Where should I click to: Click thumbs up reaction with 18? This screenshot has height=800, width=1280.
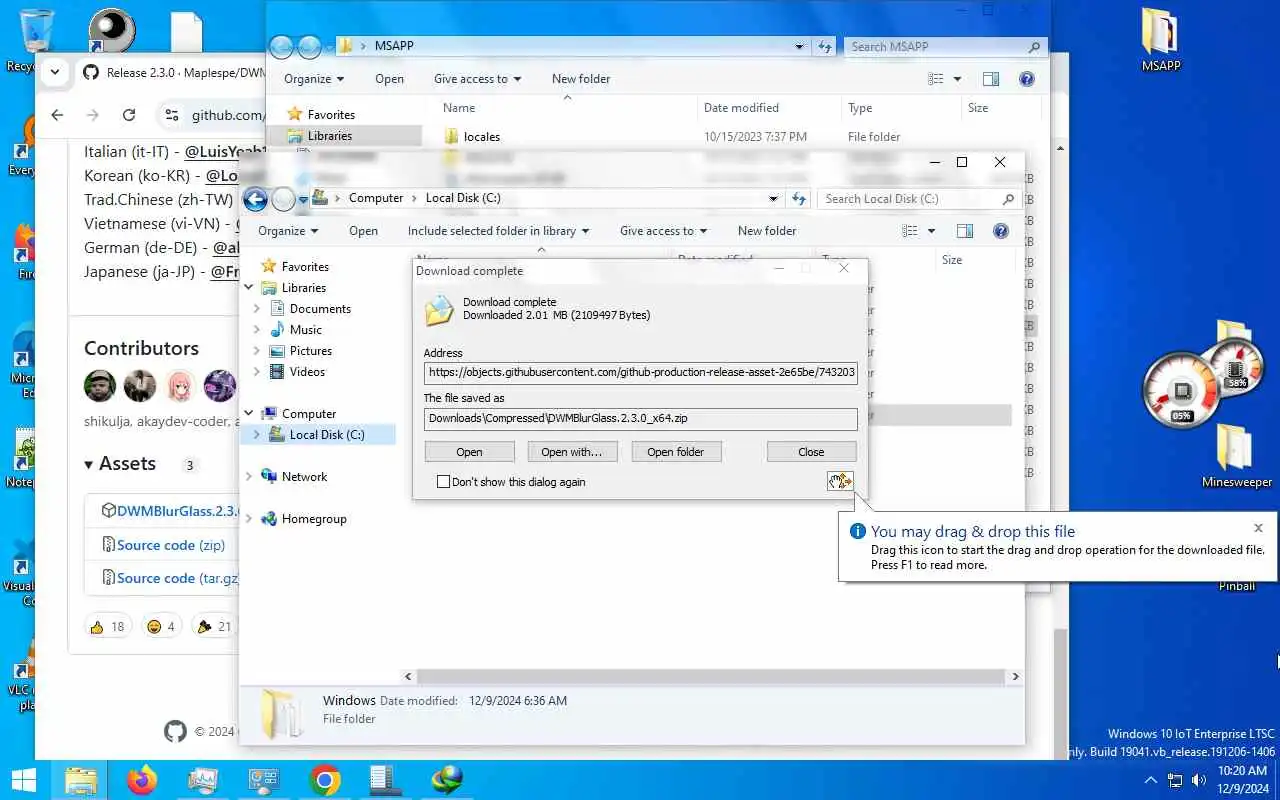tap(107, 627)
